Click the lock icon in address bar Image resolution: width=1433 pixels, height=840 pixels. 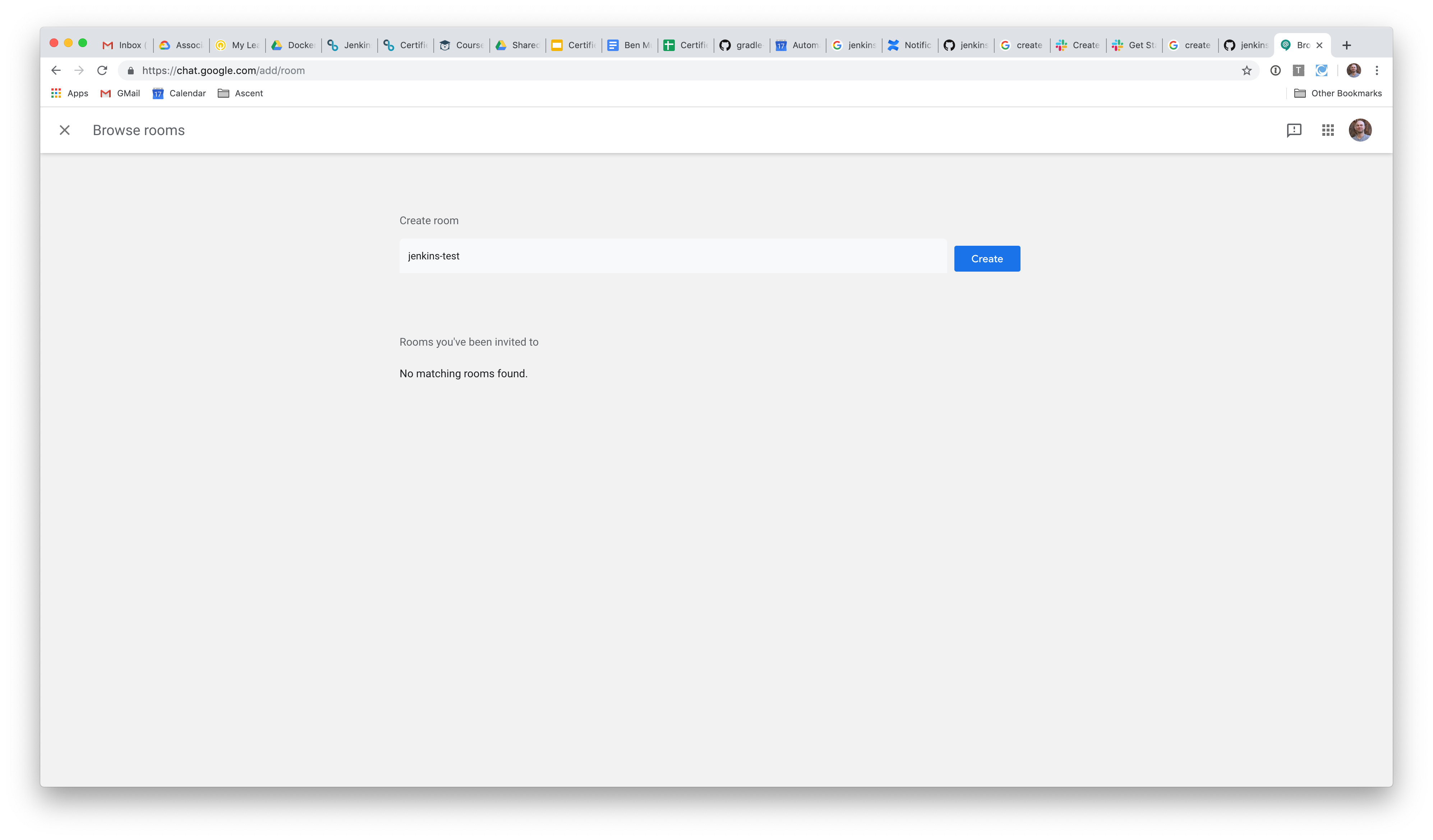pyautogui.click(x=131, y=70)
